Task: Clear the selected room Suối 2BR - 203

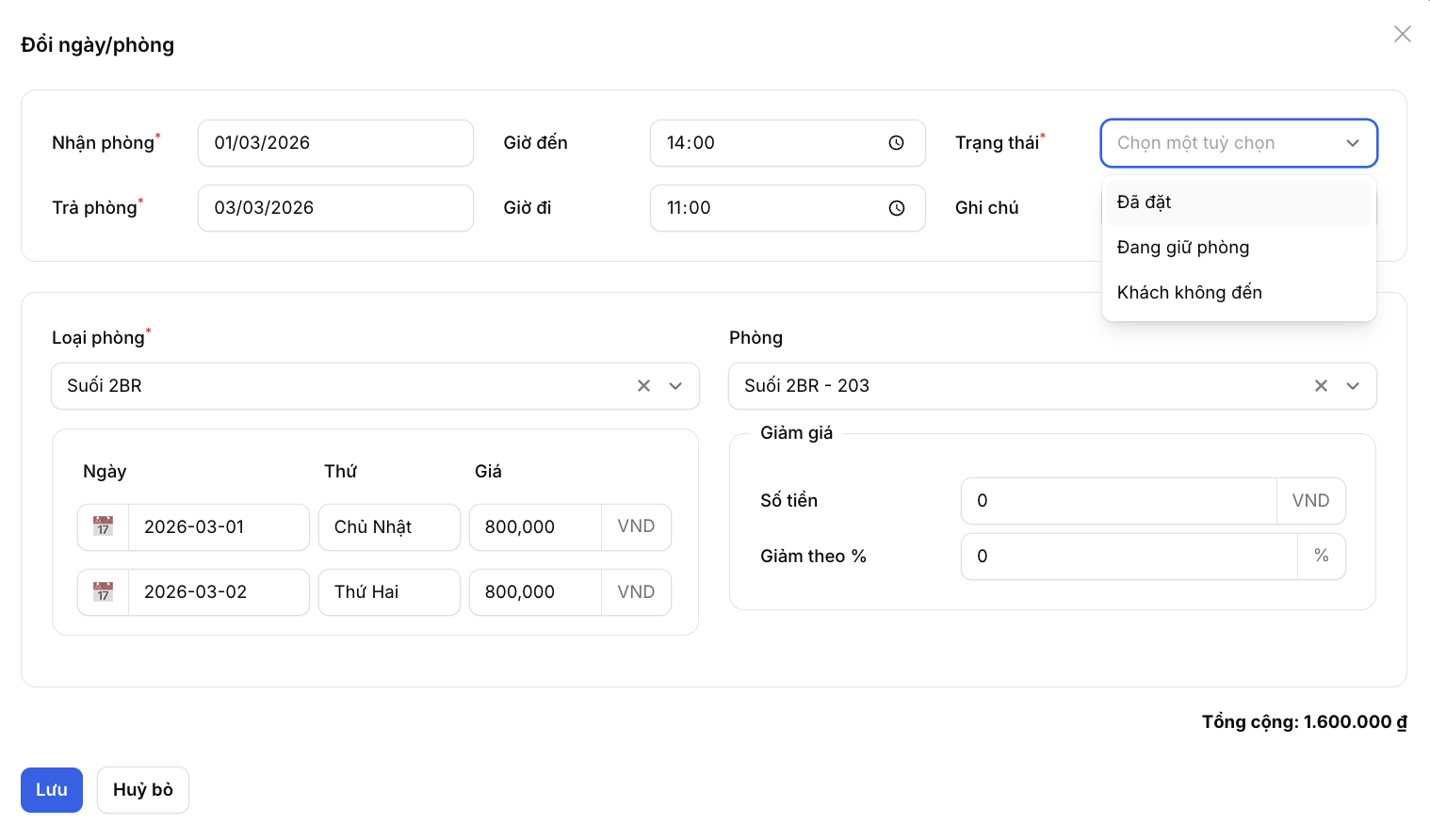Action: 1321,386
